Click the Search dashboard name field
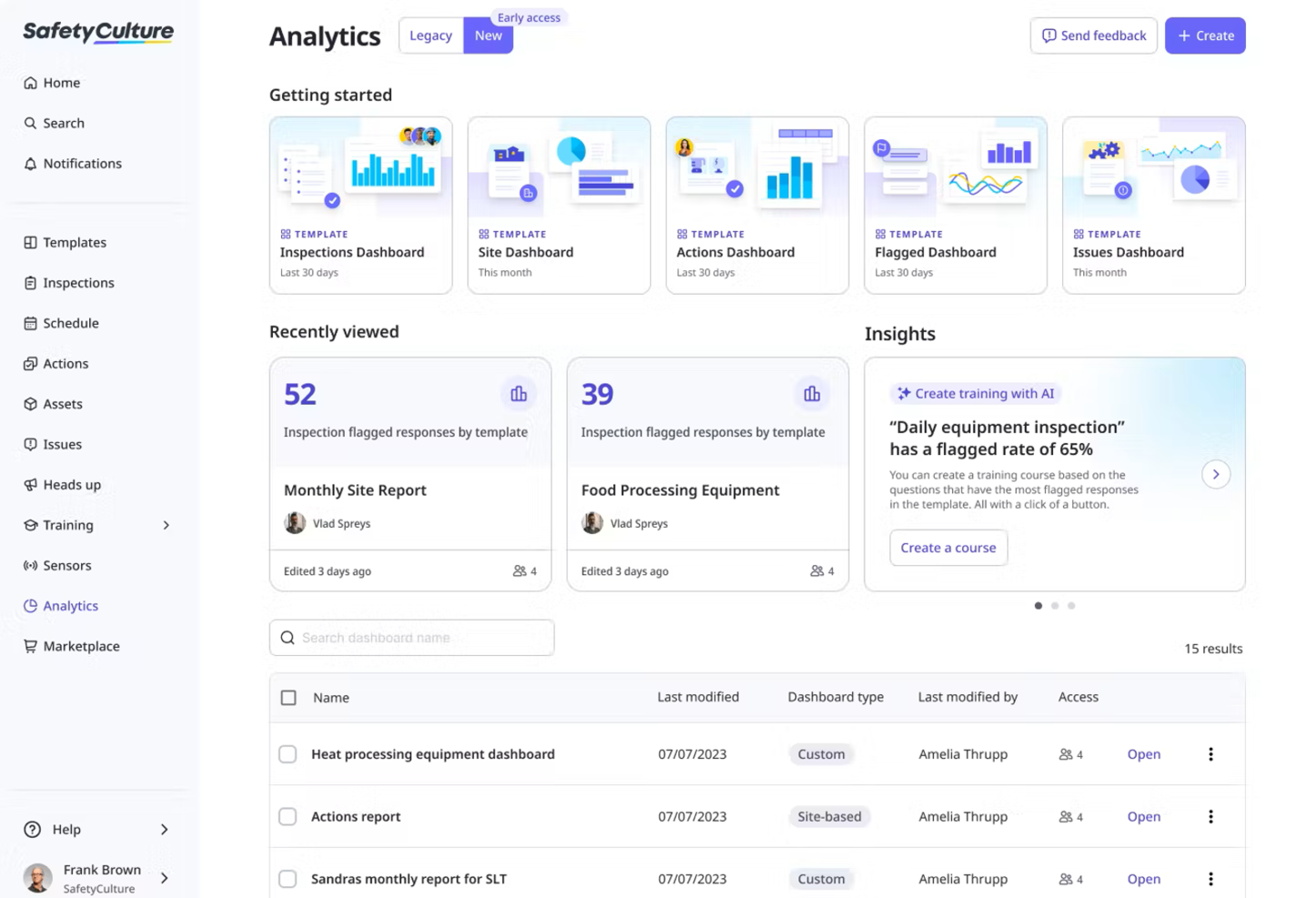The width and height of the screenshot is (1316, 898). (412, 638)
